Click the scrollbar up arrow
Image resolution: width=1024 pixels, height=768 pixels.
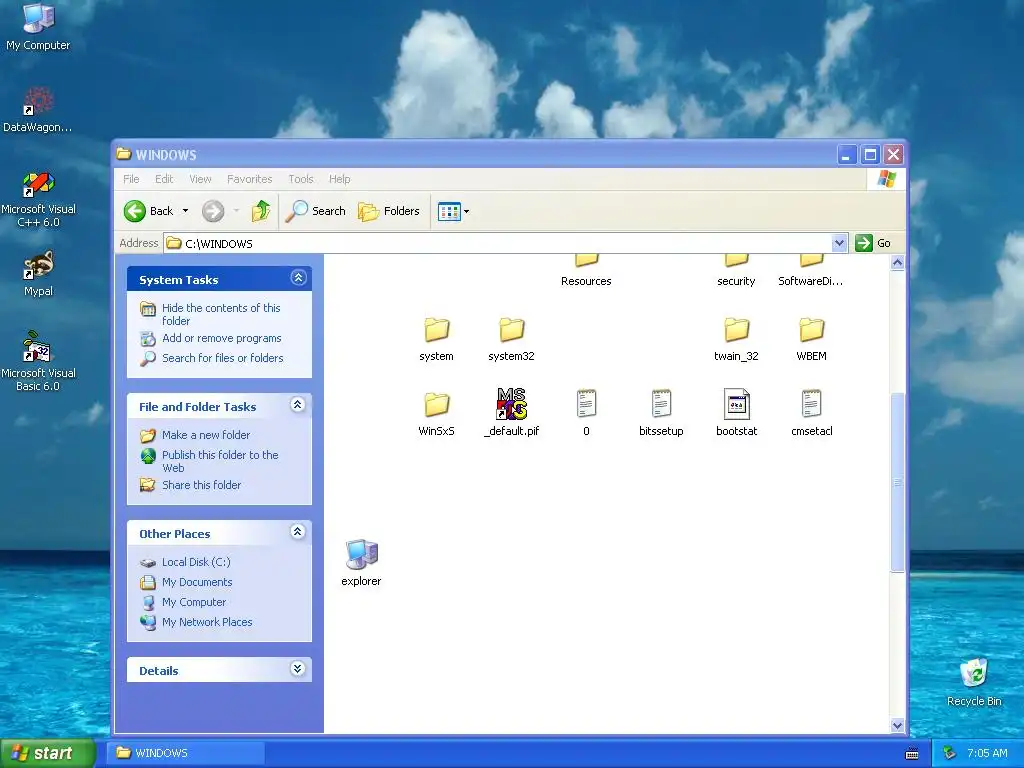tap(897, 263)
